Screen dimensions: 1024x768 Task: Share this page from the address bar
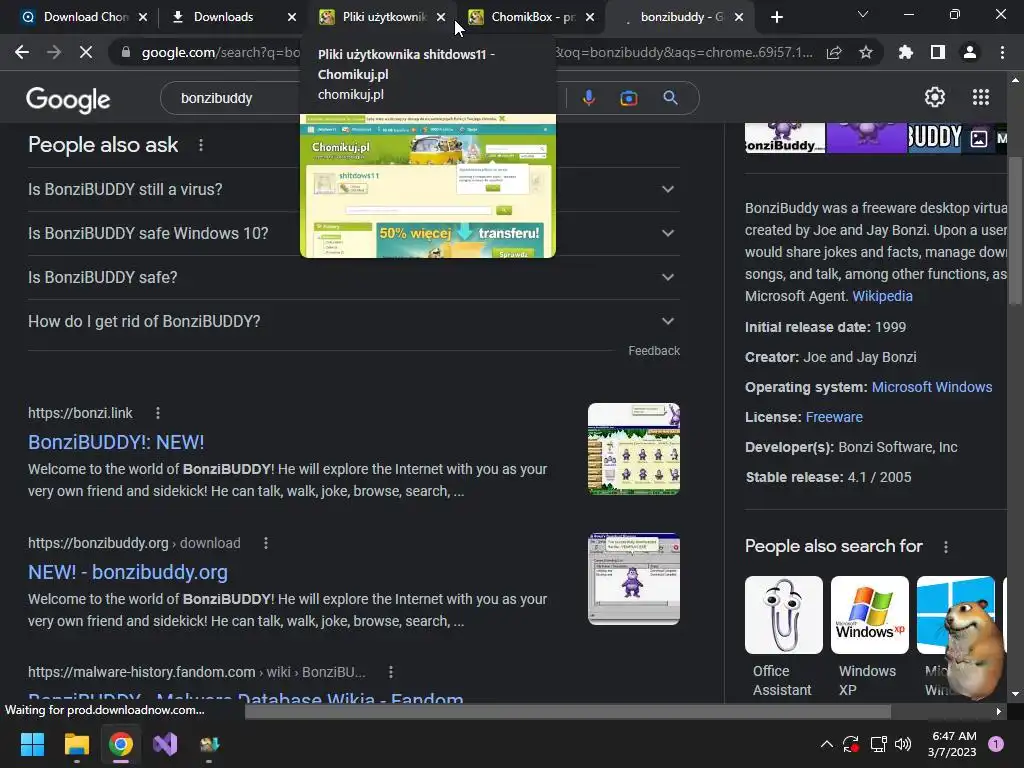pyautogui.click(x=834, y=52)
